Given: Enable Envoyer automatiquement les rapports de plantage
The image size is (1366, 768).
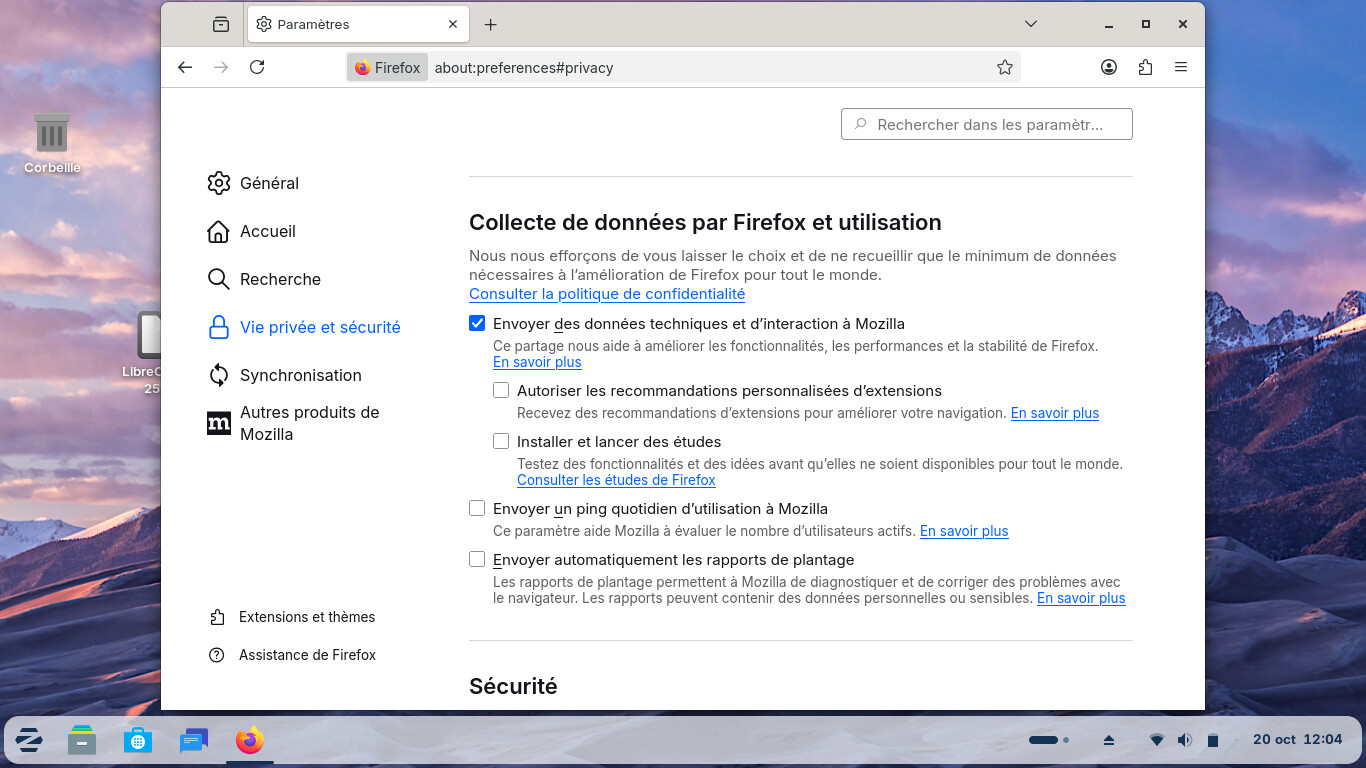Looking at the screenshot, I should tap(477, 559).
